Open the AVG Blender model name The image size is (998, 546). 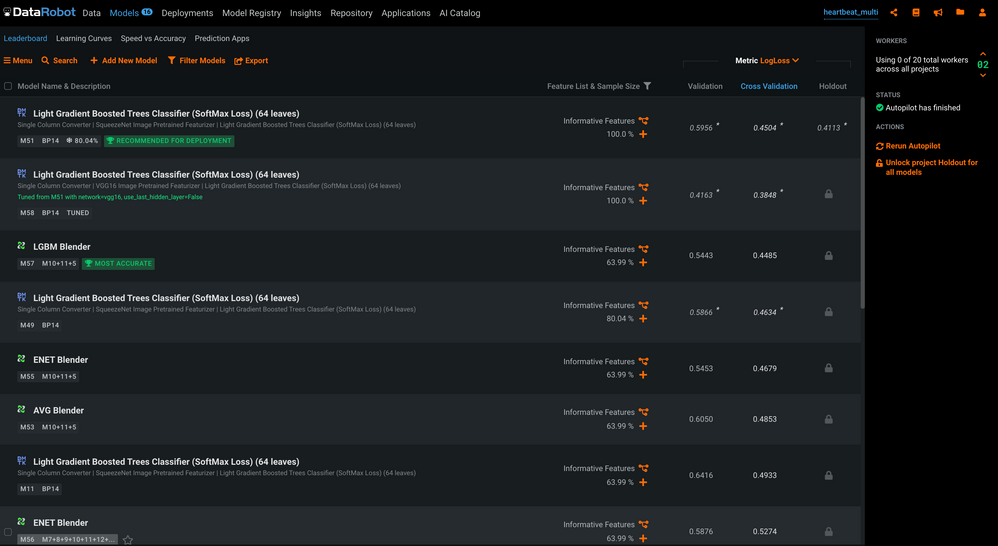(x=59, y=410)
